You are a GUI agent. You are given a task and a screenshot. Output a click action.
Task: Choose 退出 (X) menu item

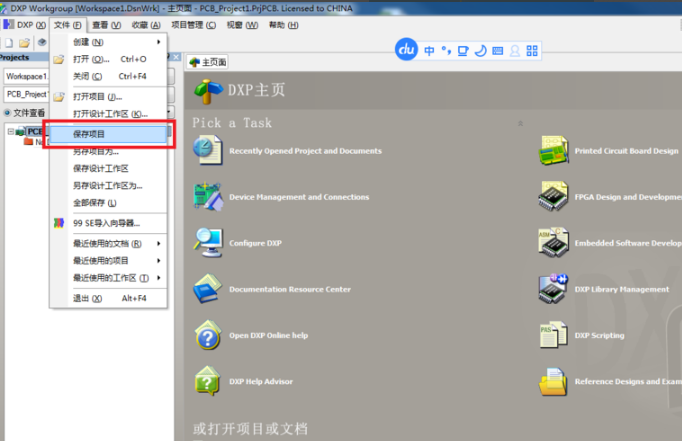pyautogui.click(x=108, y=298)
